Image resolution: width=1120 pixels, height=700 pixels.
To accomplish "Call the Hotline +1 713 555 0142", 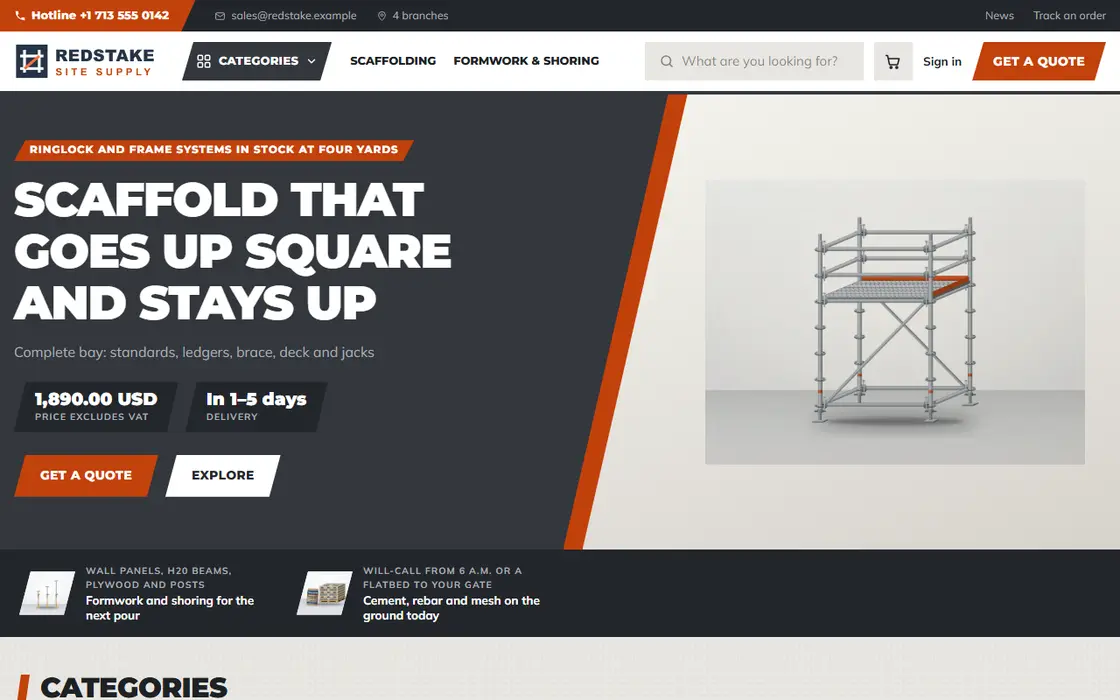I will [x=100, y=15].
